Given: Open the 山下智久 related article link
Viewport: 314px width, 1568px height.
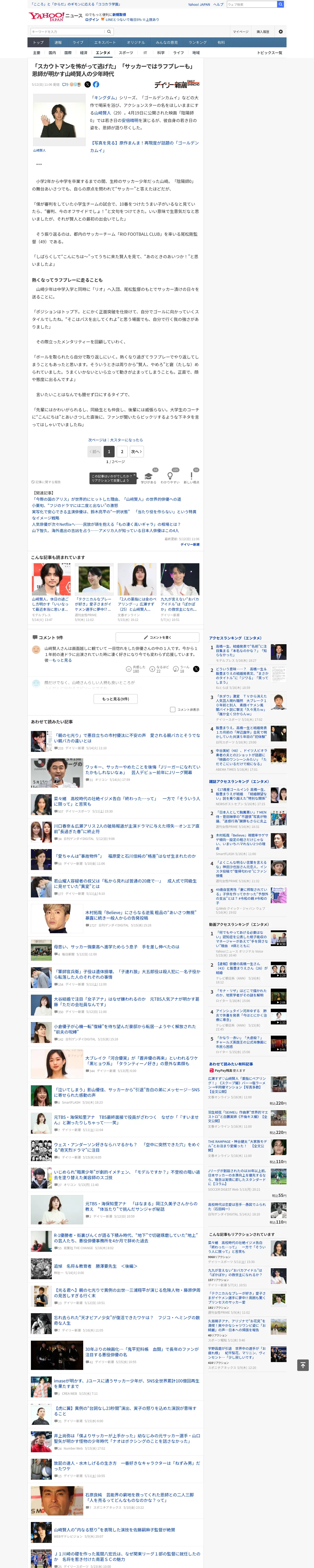Looking at the screenshot, I should [x=105, y=531].
